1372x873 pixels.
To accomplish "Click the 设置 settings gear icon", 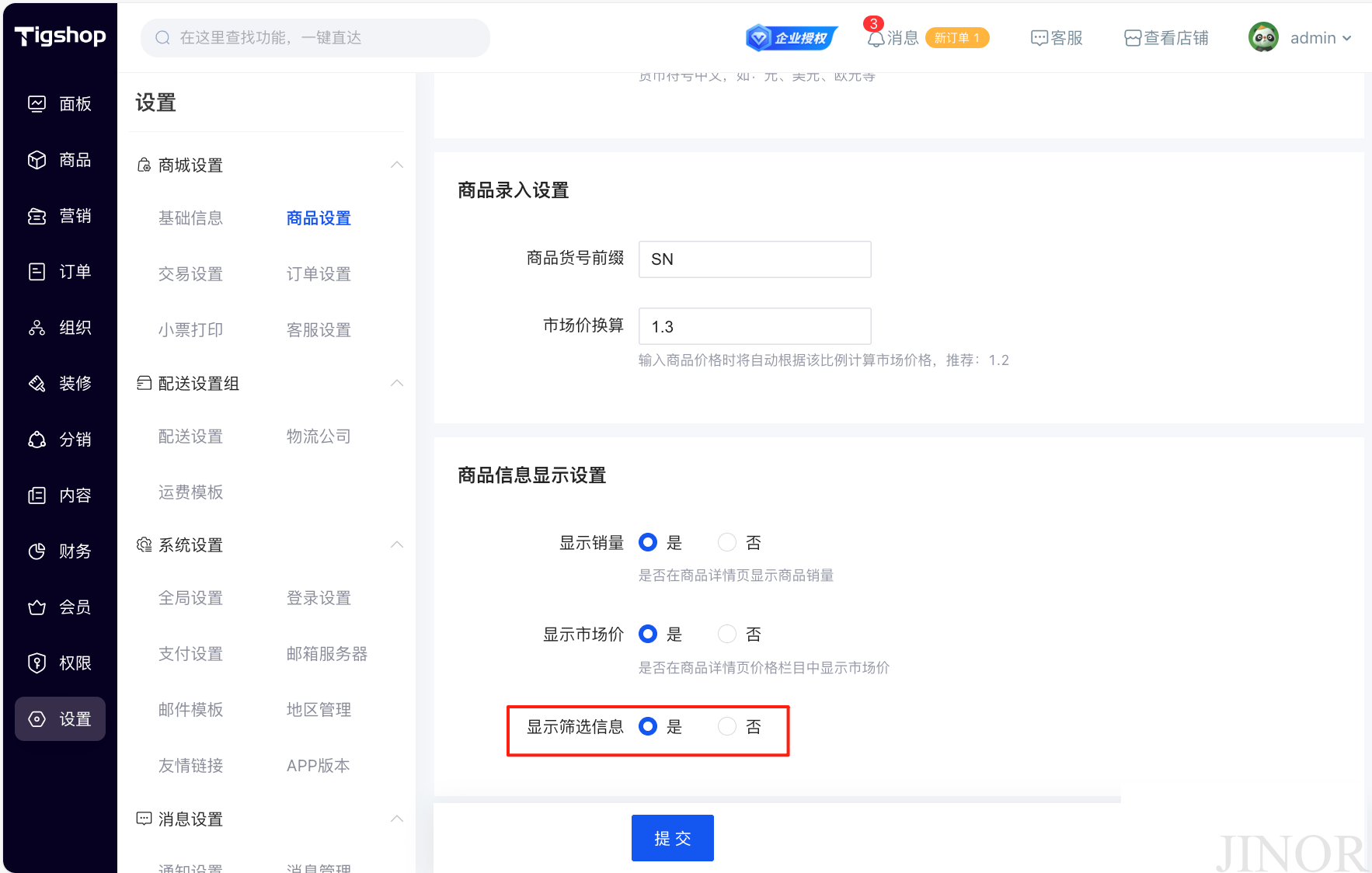I will [37, 719].
